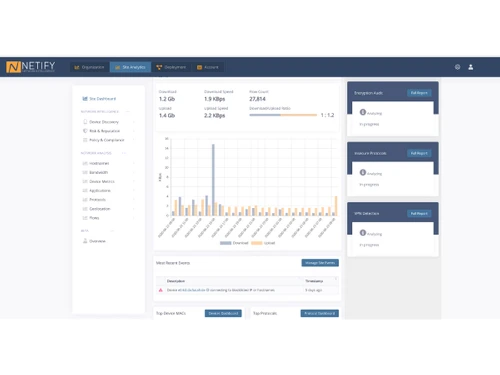Click the Bandwidth sidebar icon
Screen dimensions: 500x375
click(x=85, y=172)
